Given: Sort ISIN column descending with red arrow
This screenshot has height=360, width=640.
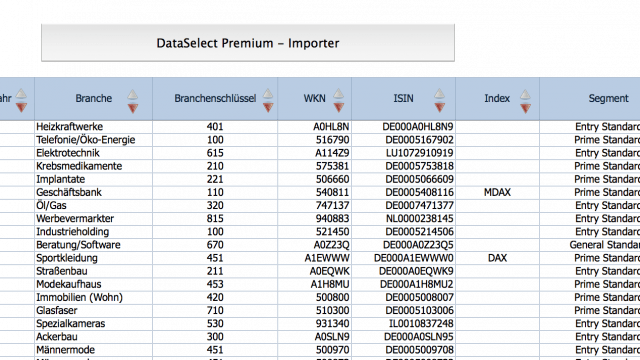Looking at the screenshot, I should pos(439,107).
